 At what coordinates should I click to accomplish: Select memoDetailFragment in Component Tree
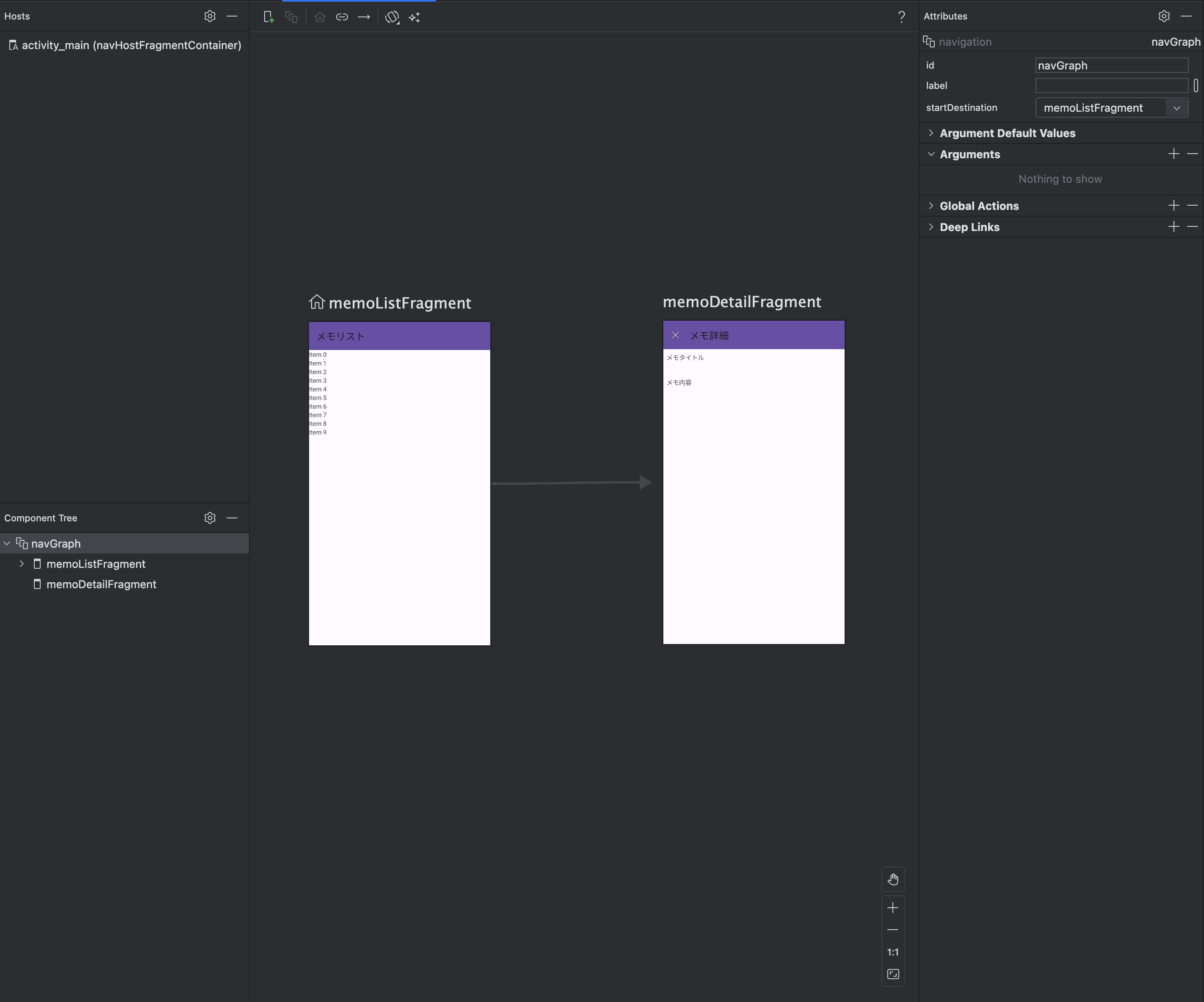point(101,584)
